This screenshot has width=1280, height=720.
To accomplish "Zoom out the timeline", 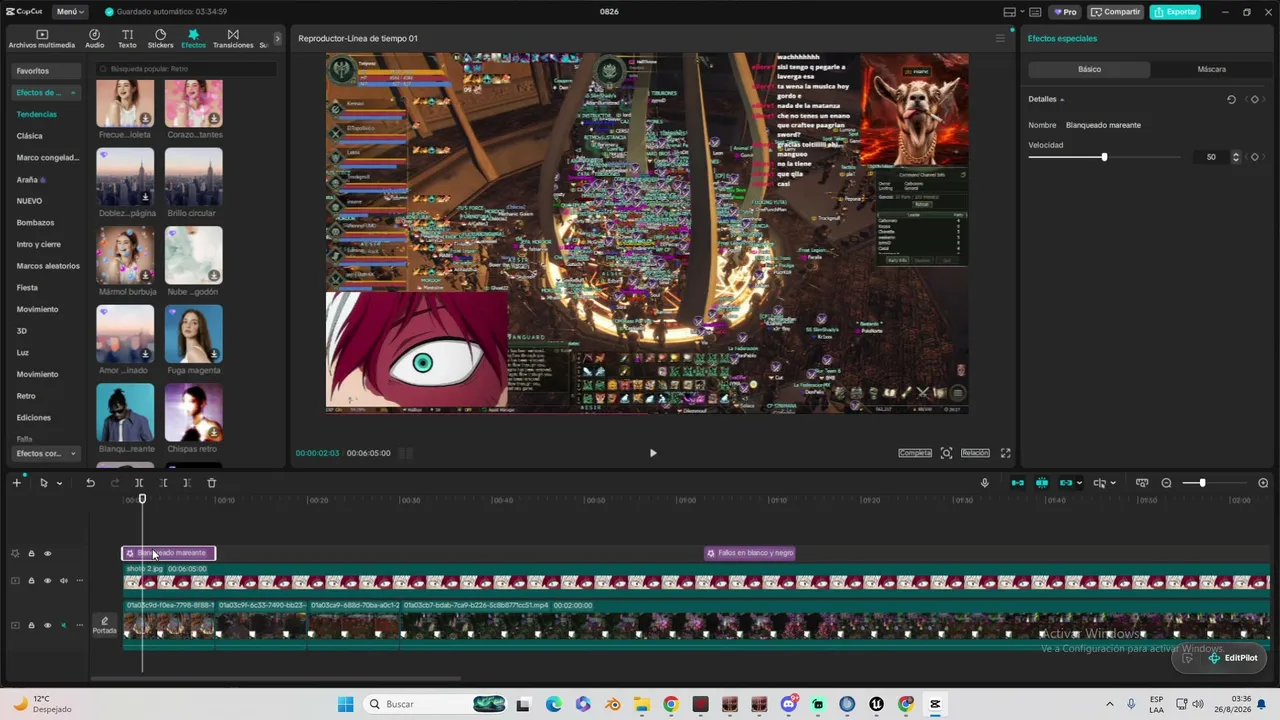I will [1166, 483].
